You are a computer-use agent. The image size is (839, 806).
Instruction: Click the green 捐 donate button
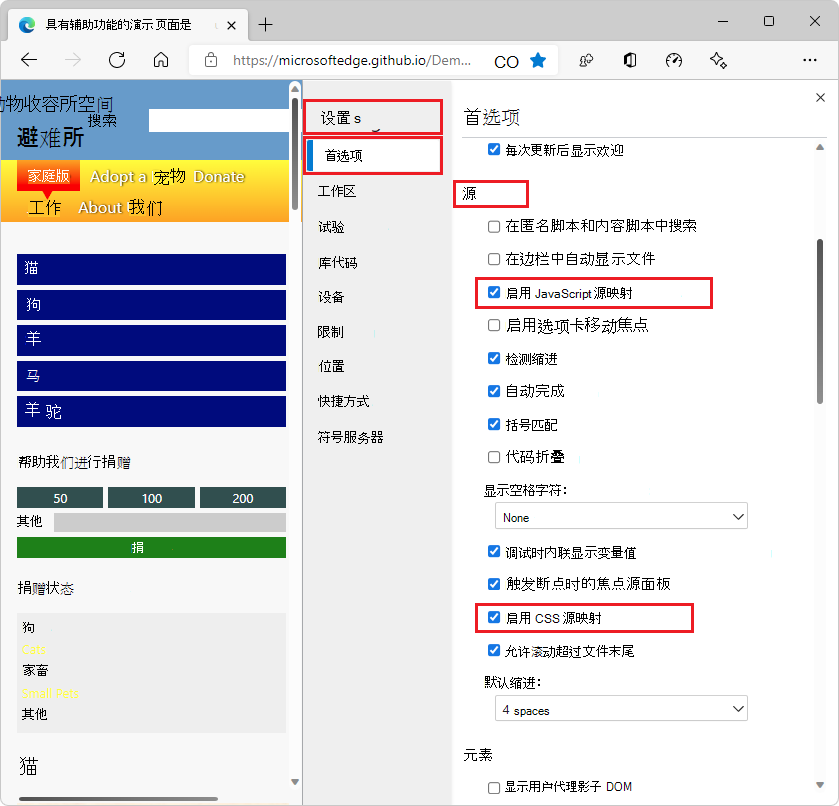pyautogui.click(x=151, y=548)
